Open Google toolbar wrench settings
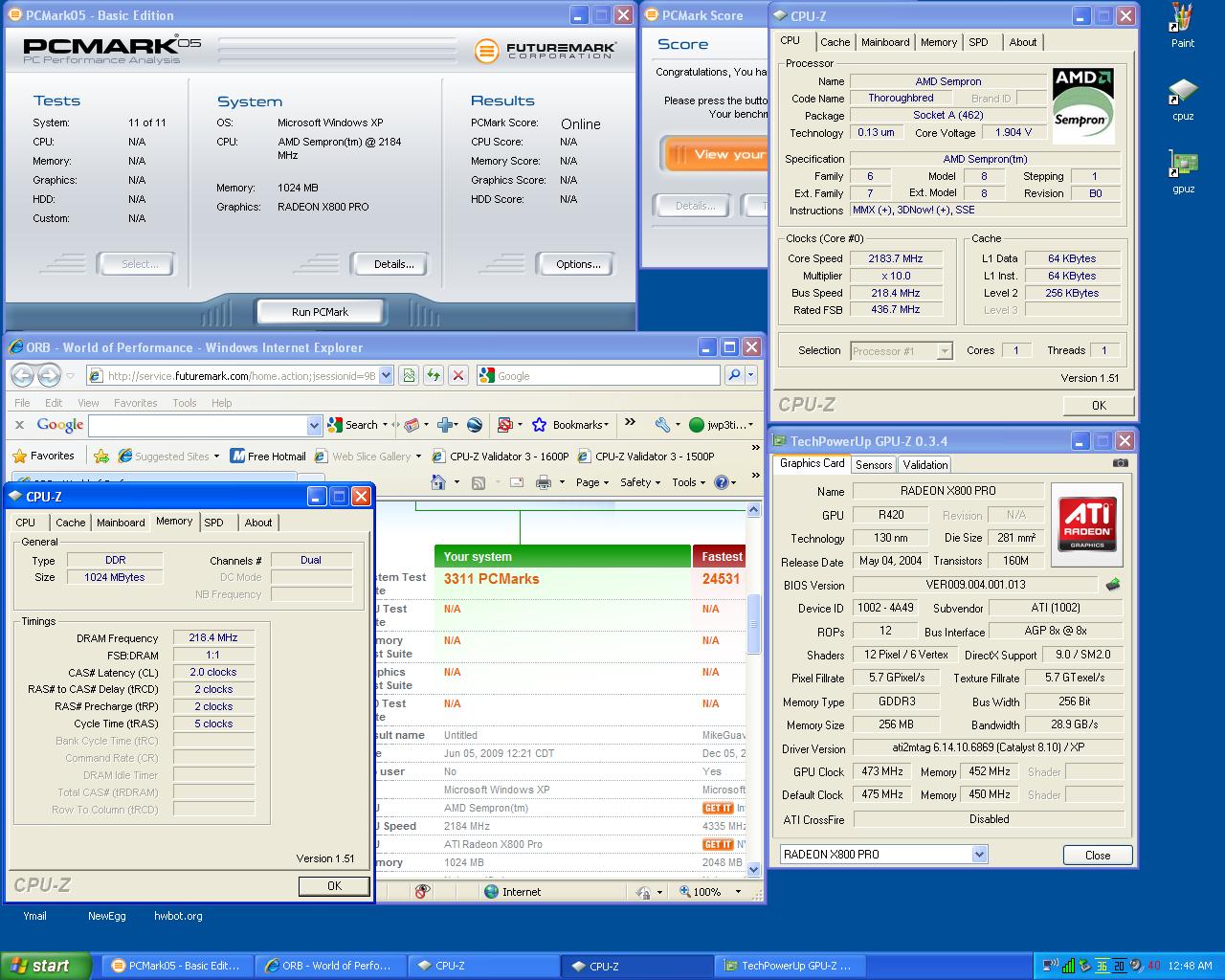Image resolution: width=1225 pixels, height=980 pixels. 661,425
